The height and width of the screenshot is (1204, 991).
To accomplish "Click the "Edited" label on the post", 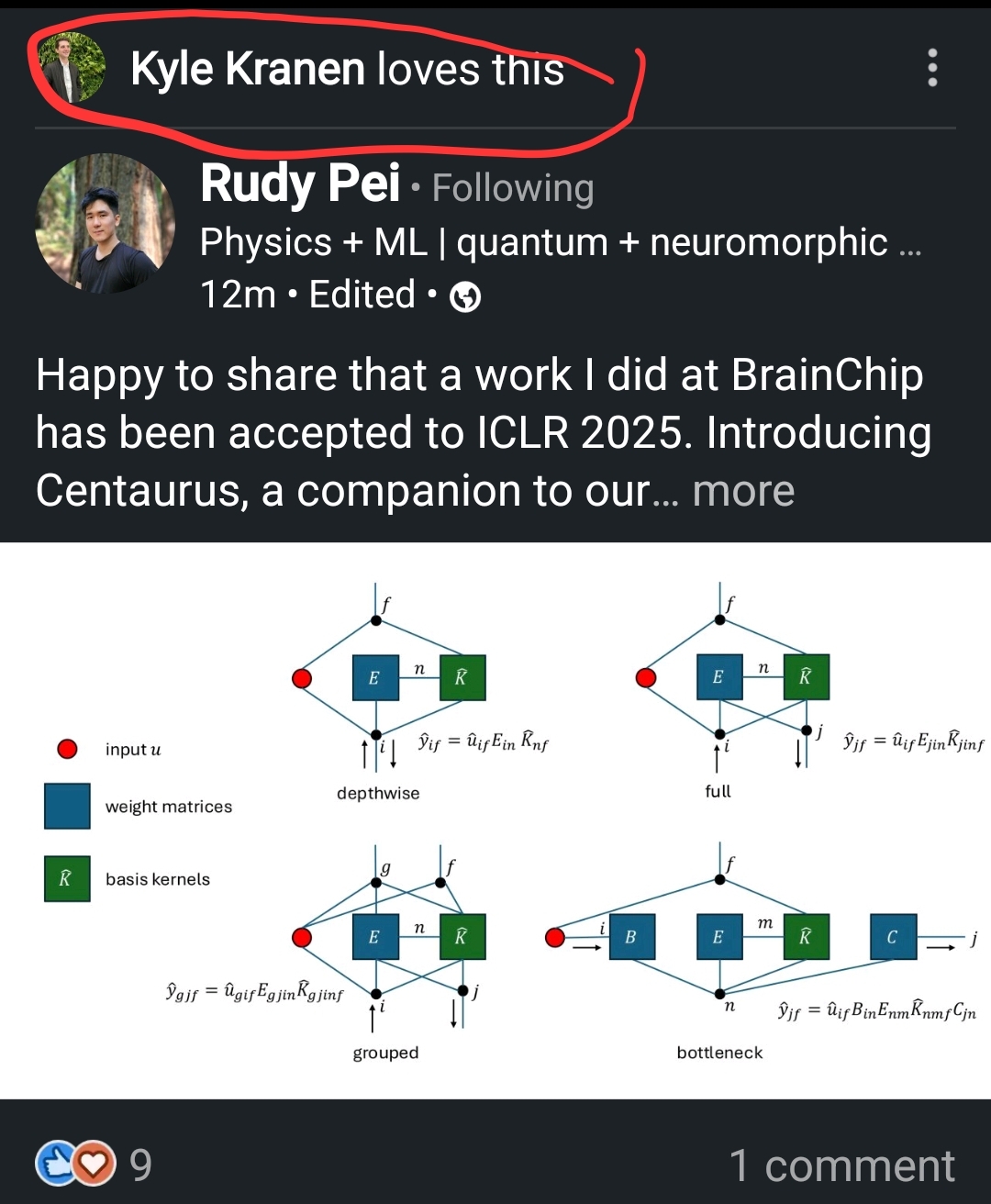I will pyautogui.click(x=362, y=295).
